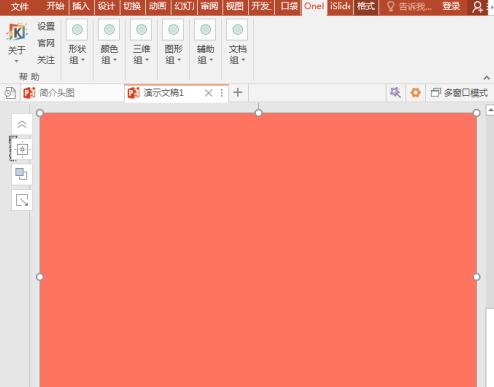The image size is (494, 387).
Task: Open the 插入 ribbon tab
Action: point(81,6)
